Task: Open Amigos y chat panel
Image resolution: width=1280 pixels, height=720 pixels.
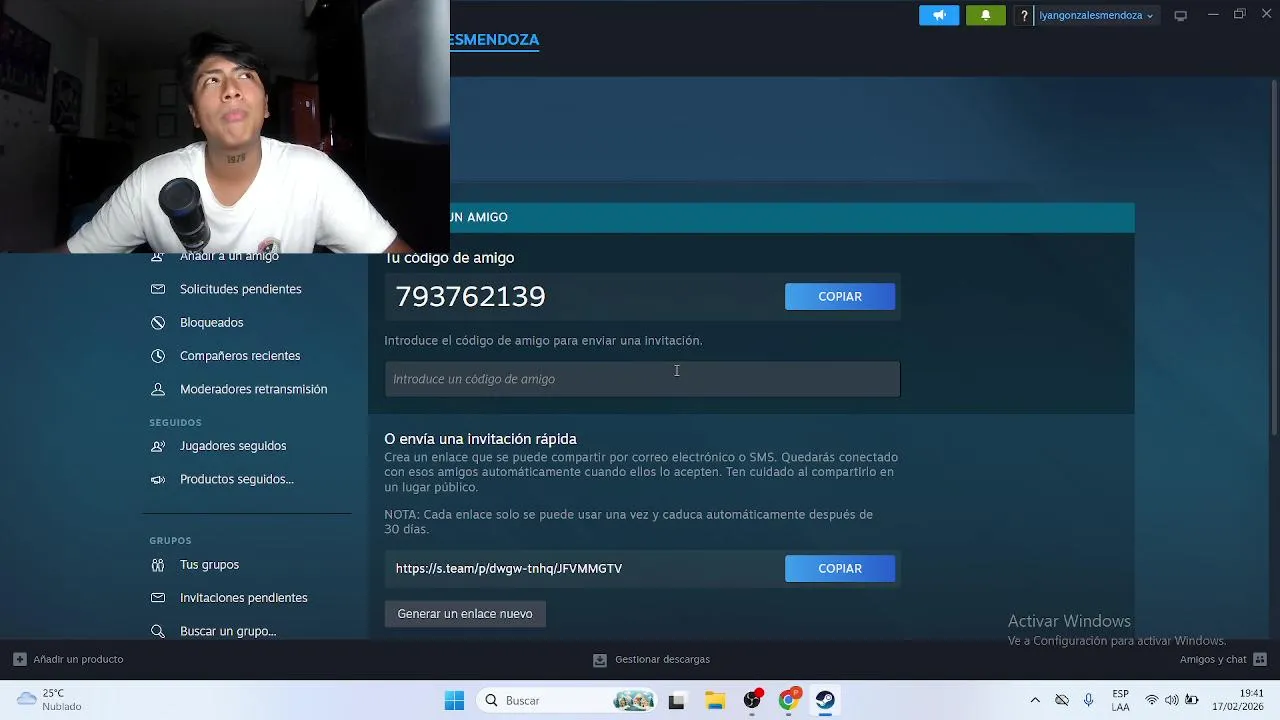Action: pos(1213,659)
